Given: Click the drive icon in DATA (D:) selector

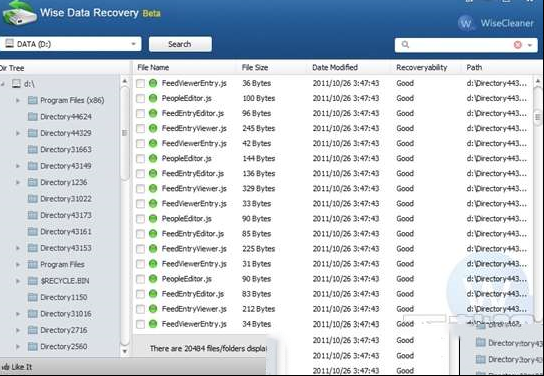Looking at the screenshot, I should coord(9,44).
